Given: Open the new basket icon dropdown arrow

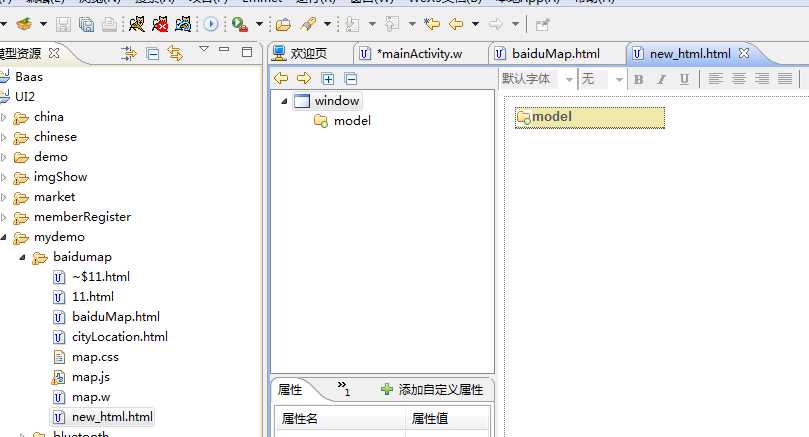Looking at the screenshot, I should pos(43,24).
